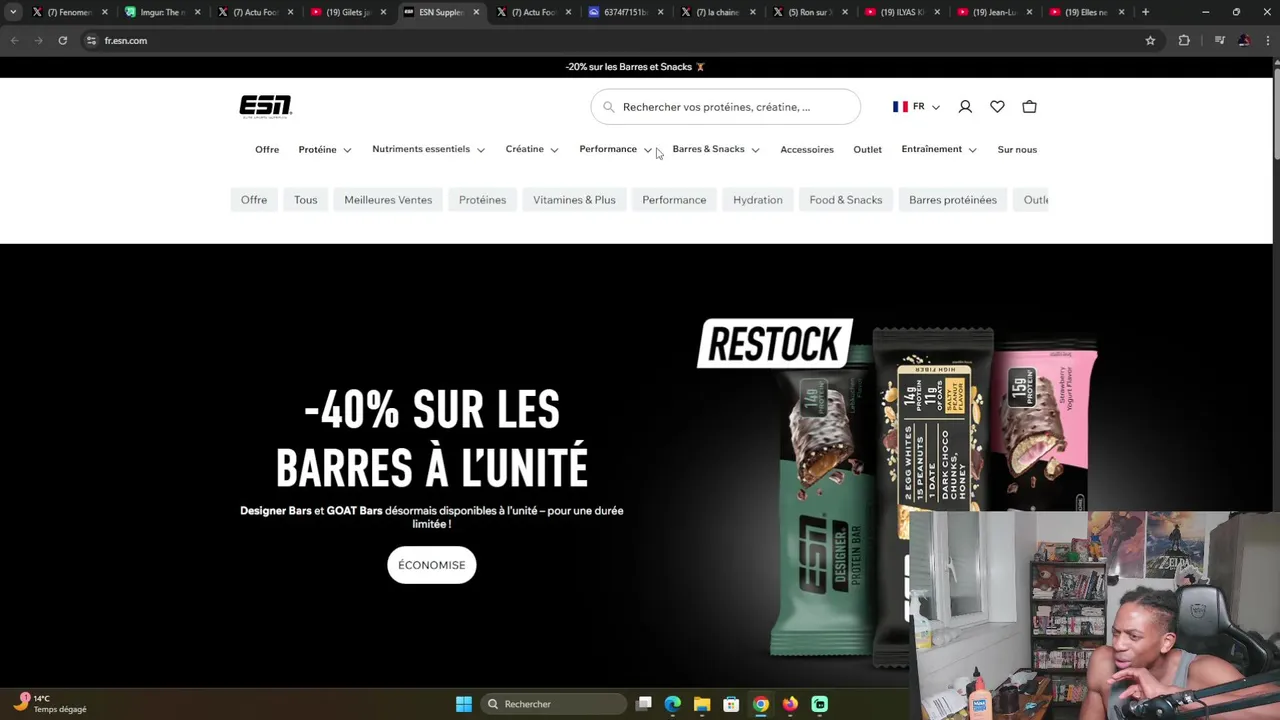Switch to the Imgur browser tab
Image resolution: width=1280 pixels, height=720 pixels.
[x=162, y=12]
